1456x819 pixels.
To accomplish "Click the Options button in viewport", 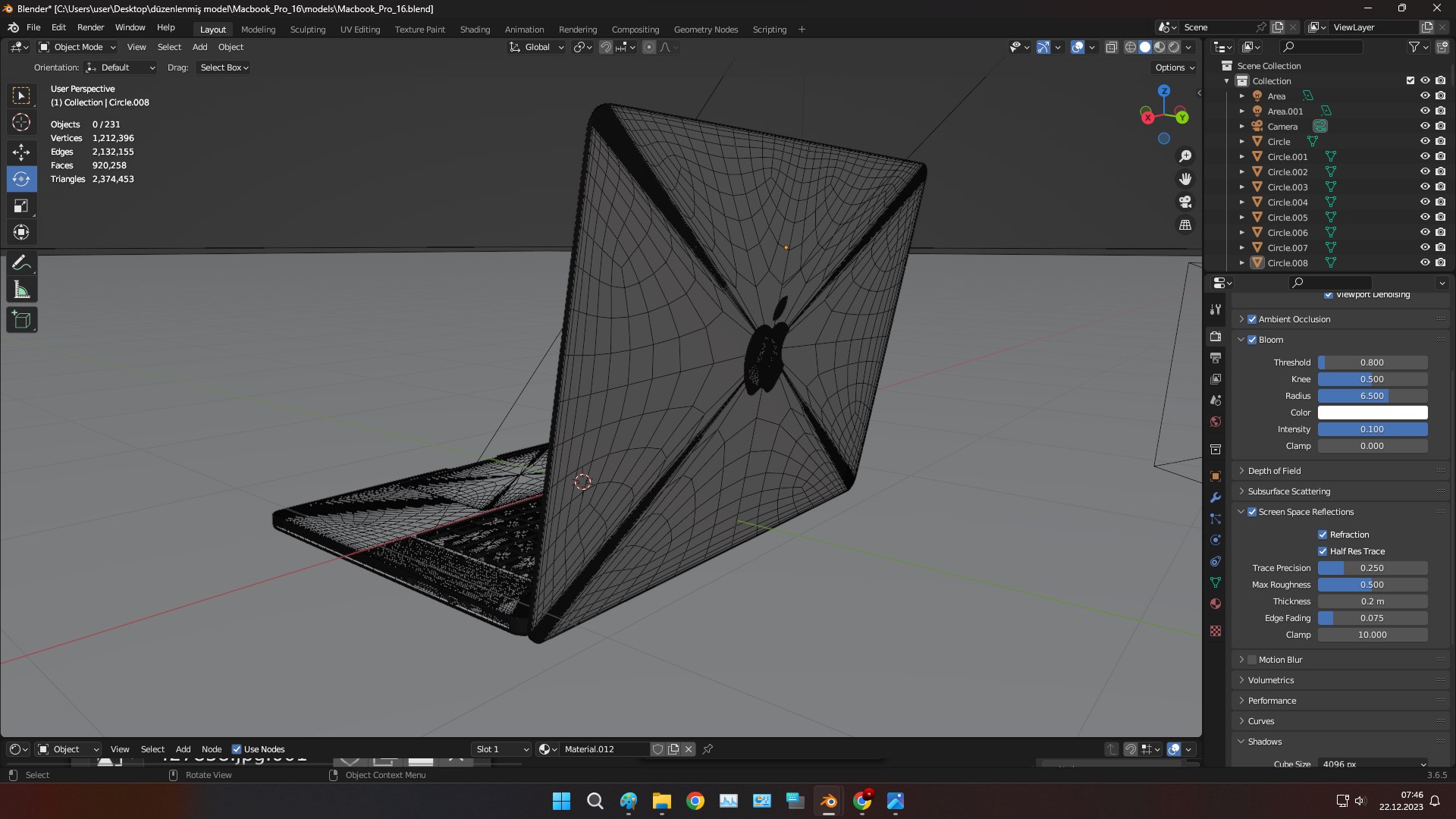I will coord(1175,67).
